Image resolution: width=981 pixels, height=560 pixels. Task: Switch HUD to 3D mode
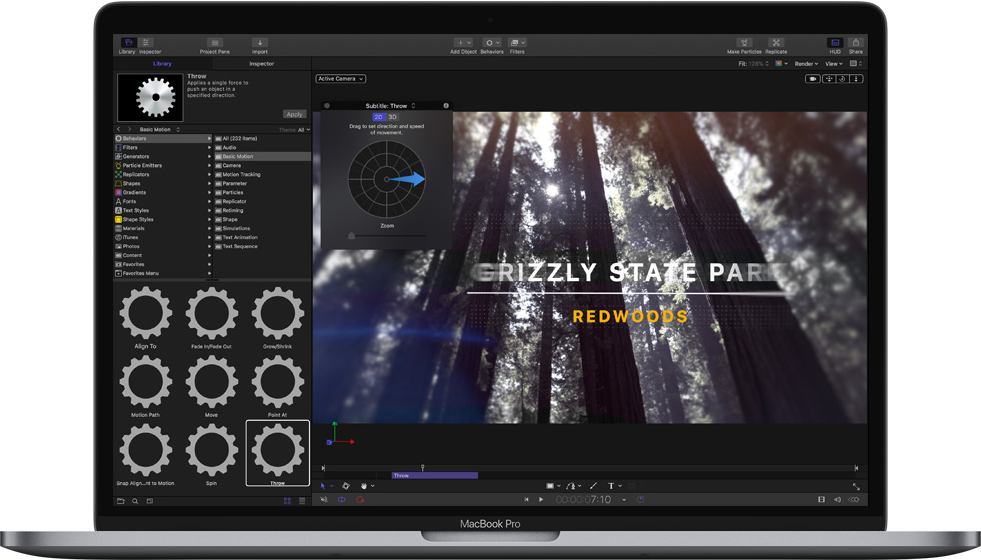(393, 117)
